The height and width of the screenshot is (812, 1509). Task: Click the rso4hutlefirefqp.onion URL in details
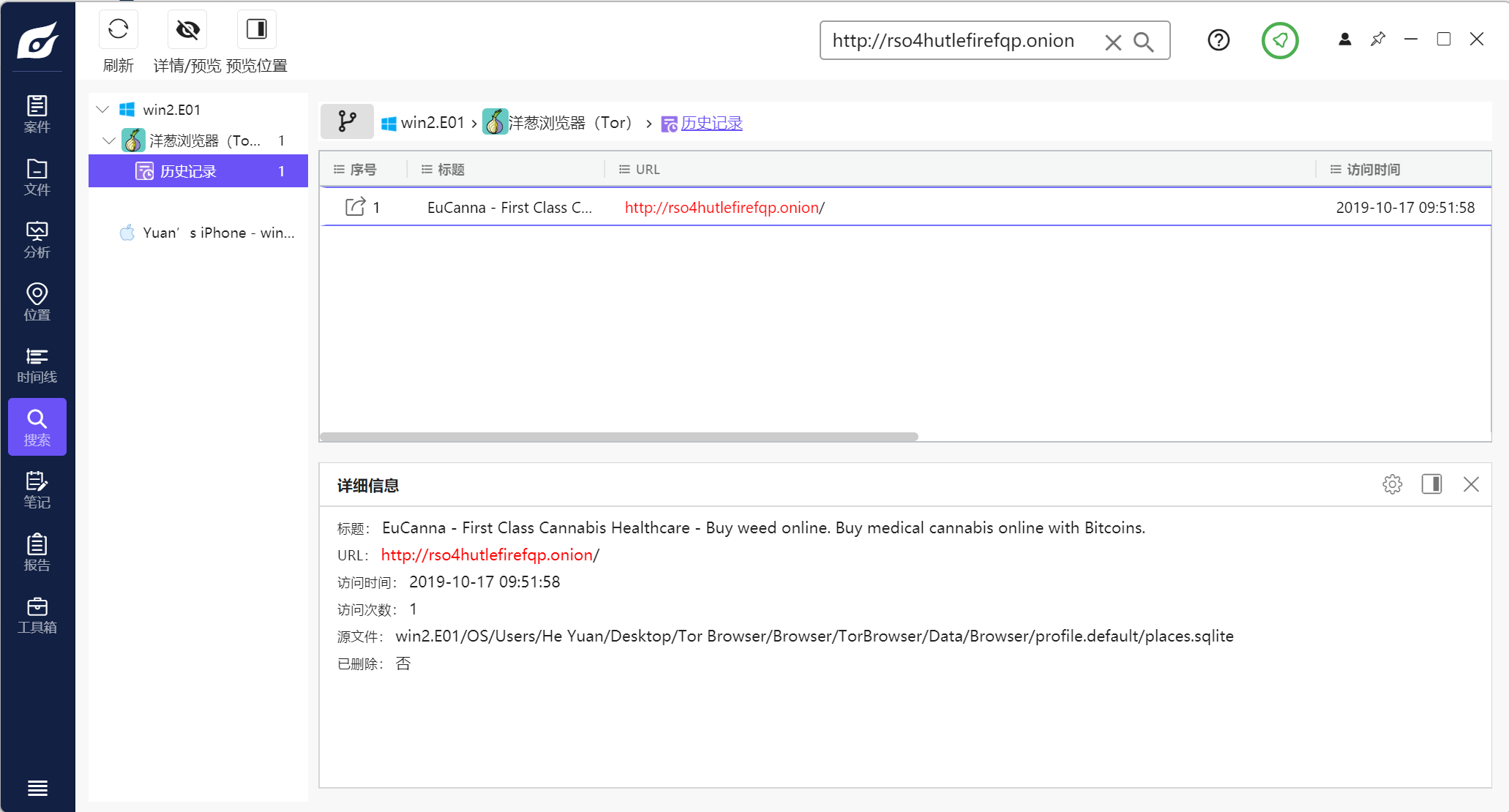487,555
